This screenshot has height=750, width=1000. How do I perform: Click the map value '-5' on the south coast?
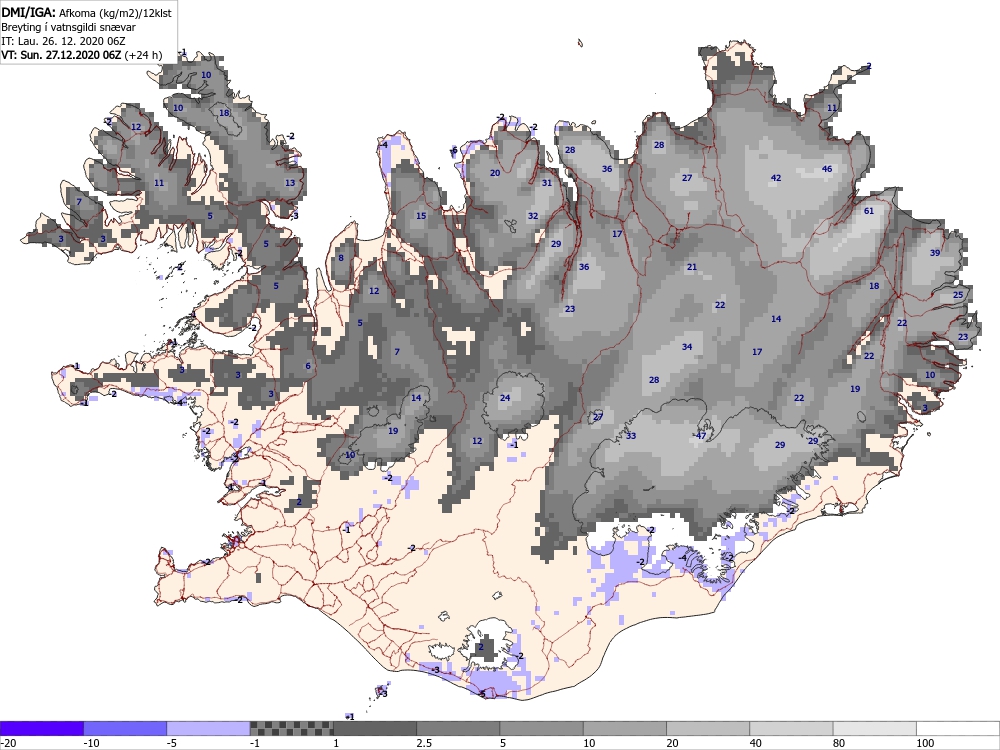click(x=482, y=694)
